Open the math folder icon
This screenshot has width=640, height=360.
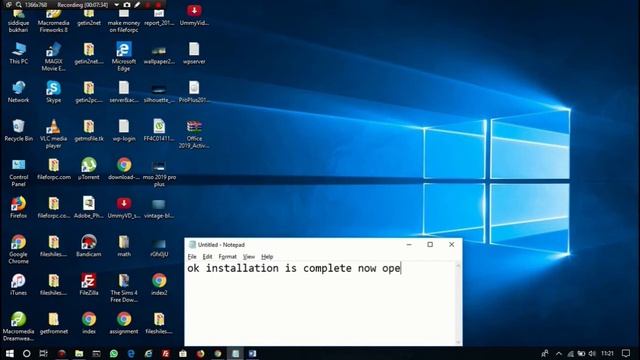(124, 246)
